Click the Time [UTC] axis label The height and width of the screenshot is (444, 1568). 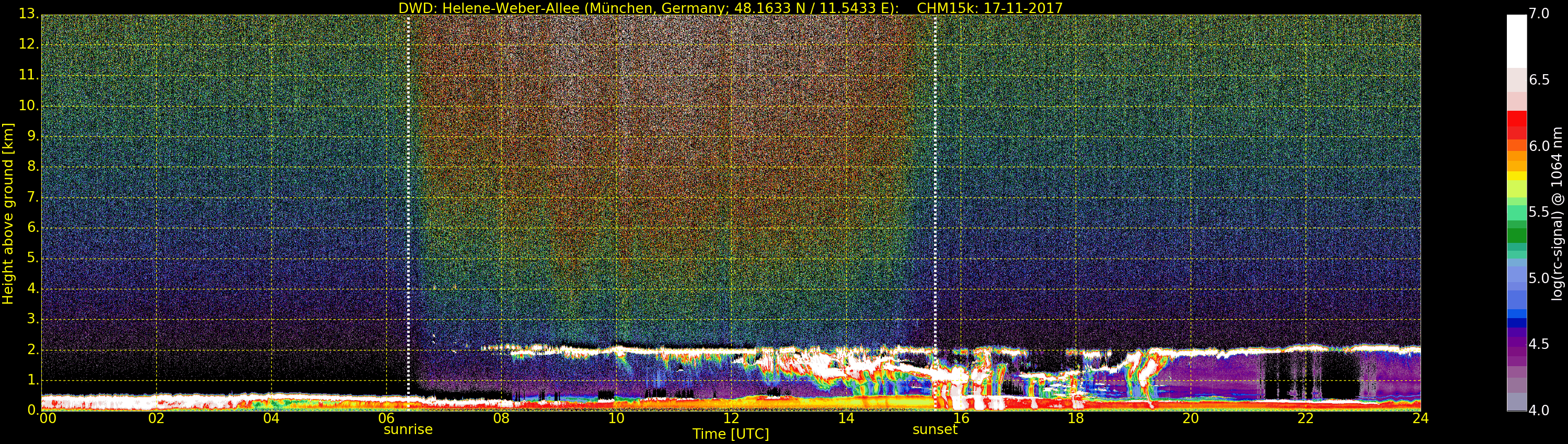731,434
